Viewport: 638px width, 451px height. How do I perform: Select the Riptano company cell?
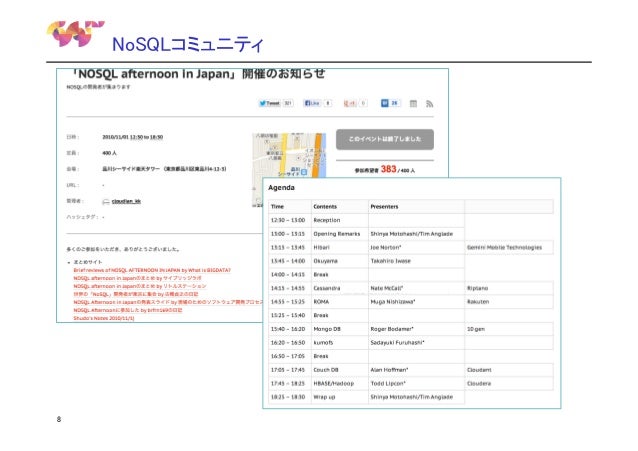(x=509, y=288)
